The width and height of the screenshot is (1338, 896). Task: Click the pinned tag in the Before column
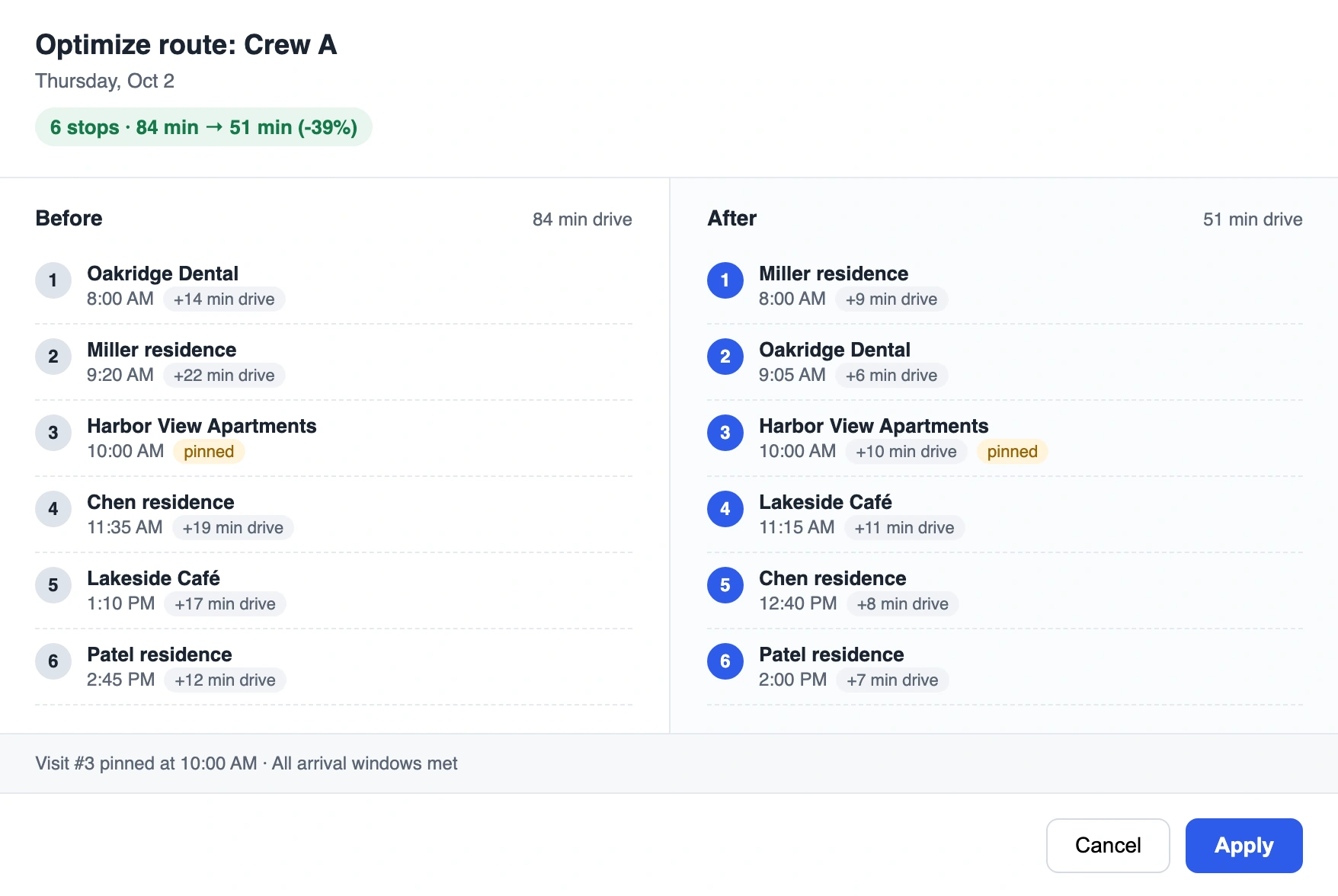209,452
